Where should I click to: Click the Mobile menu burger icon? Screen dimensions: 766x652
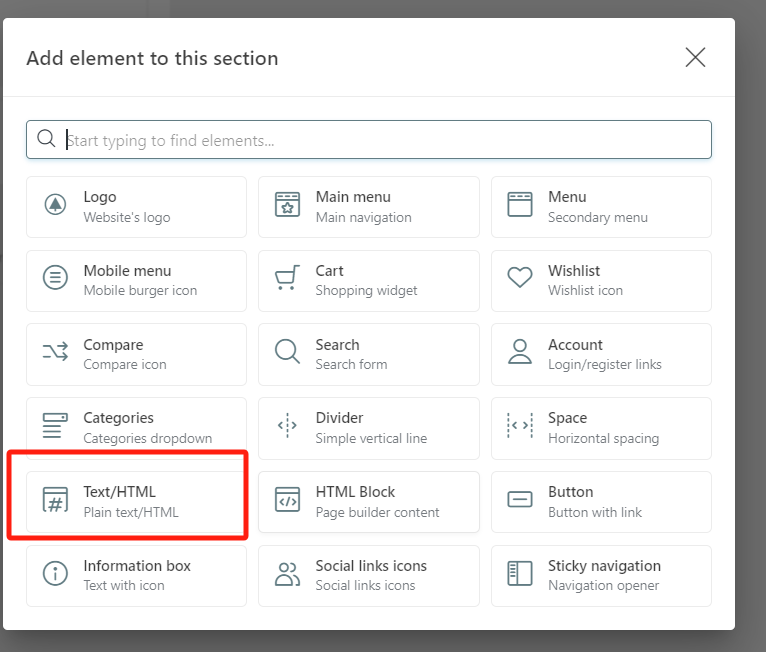55,278
